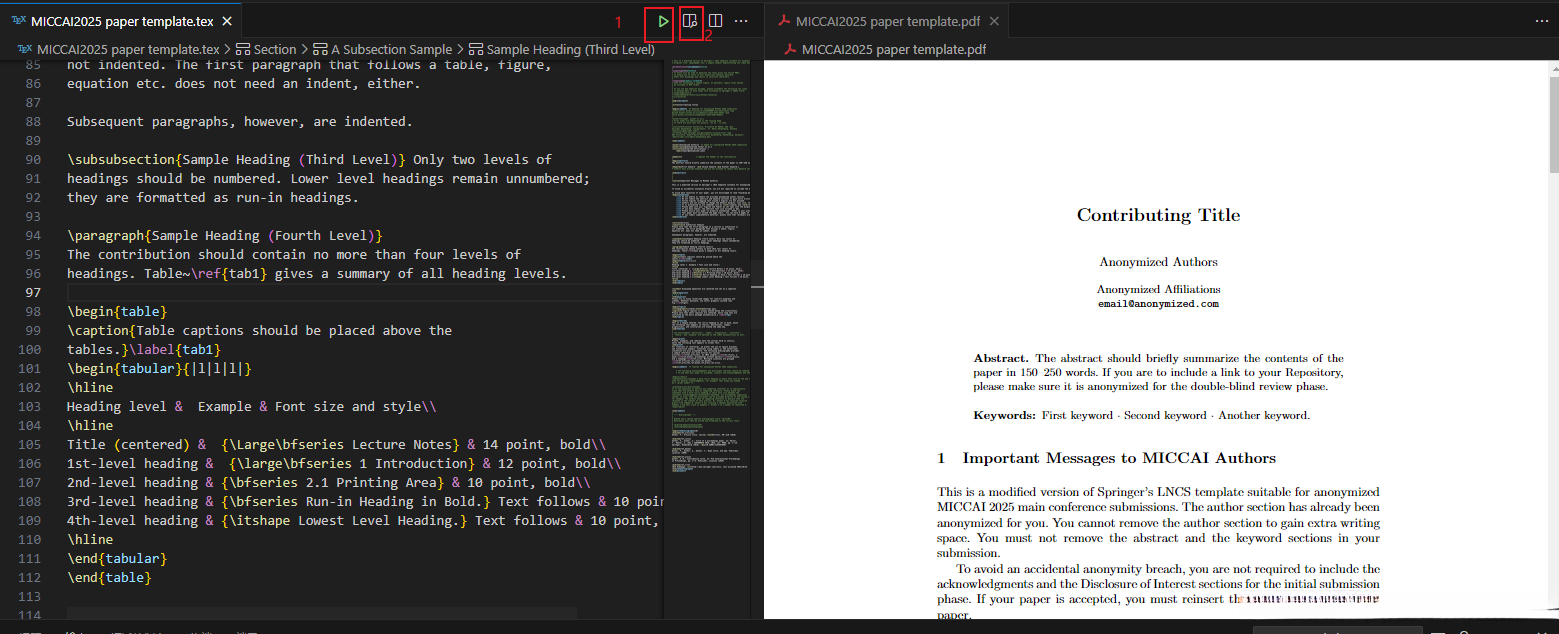Open the View LaTeX PDF preview icon
Screen dimensions: 1559x634
click(x=690, y=21)
